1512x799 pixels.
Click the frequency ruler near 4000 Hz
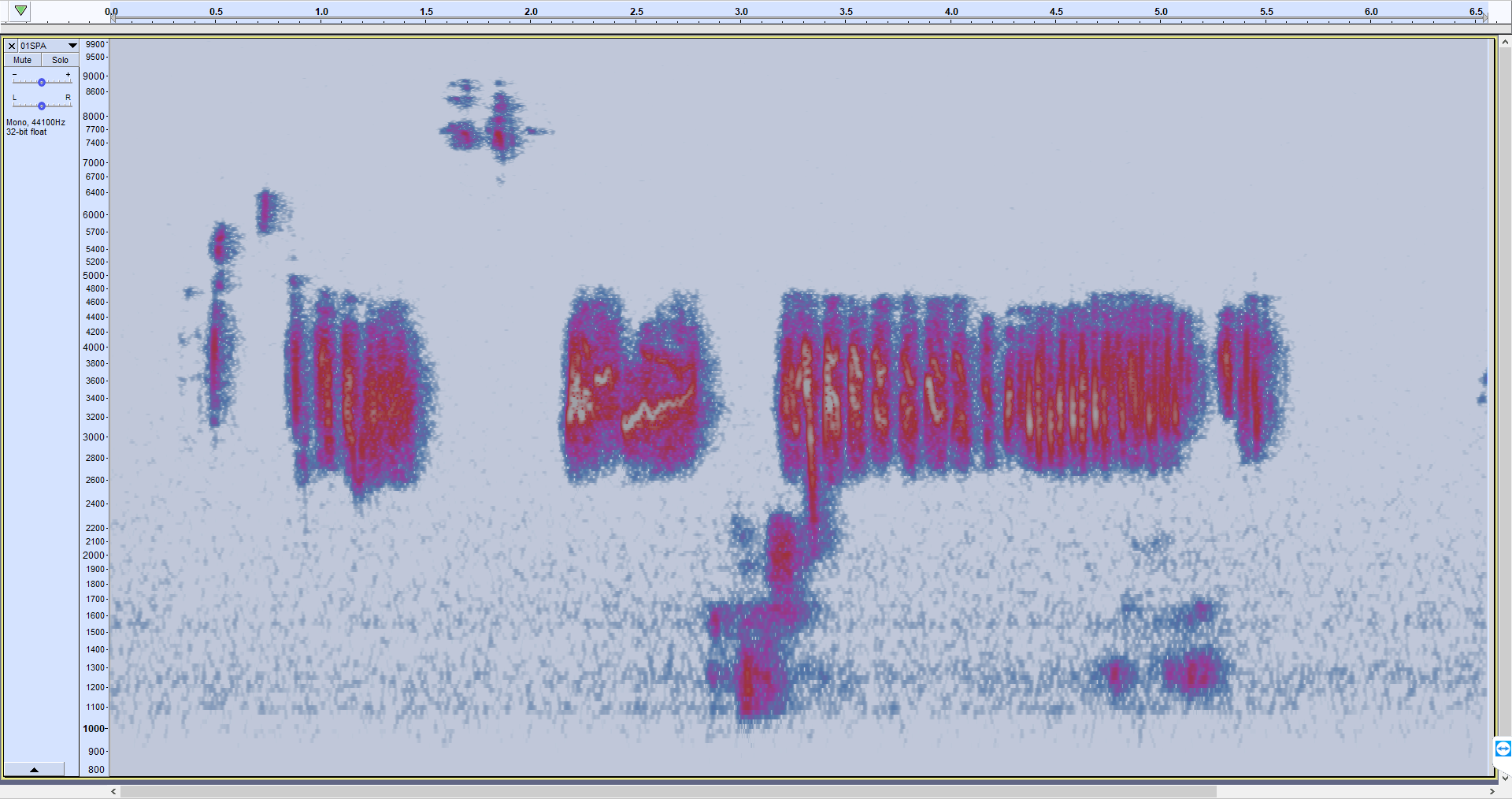tap(94, 347)
